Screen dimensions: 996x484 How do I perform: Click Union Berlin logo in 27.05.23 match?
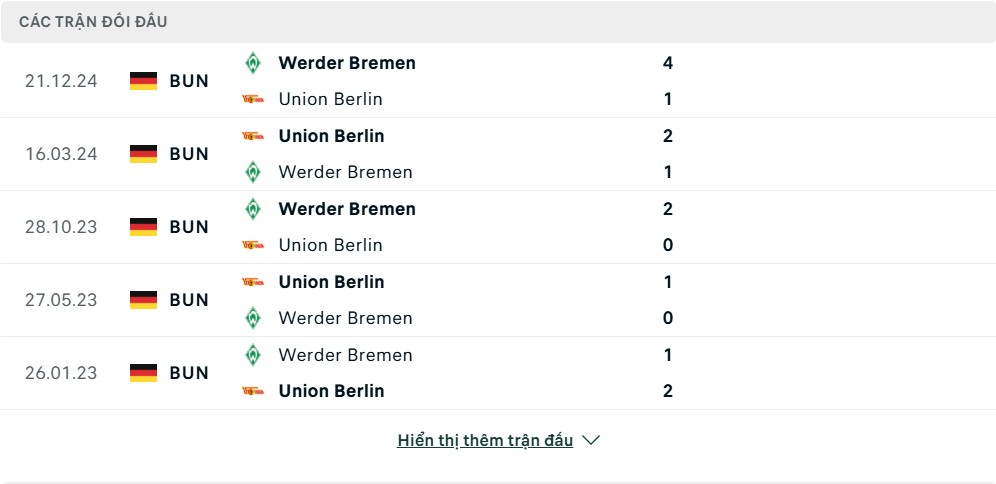[253, 281]
